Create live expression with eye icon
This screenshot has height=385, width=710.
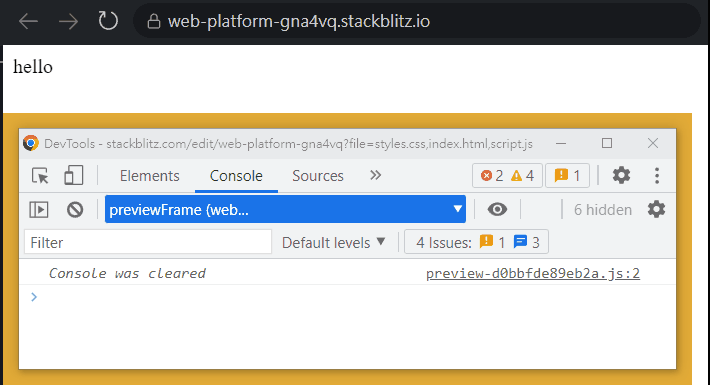click(x=497, y=209)
